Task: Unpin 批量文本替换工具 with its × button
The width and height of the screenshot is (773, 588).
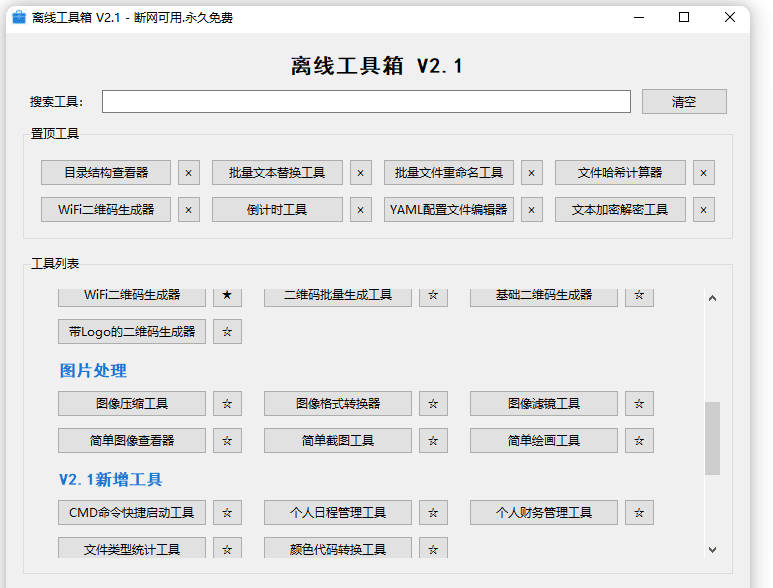Action: tap(360, 173)
